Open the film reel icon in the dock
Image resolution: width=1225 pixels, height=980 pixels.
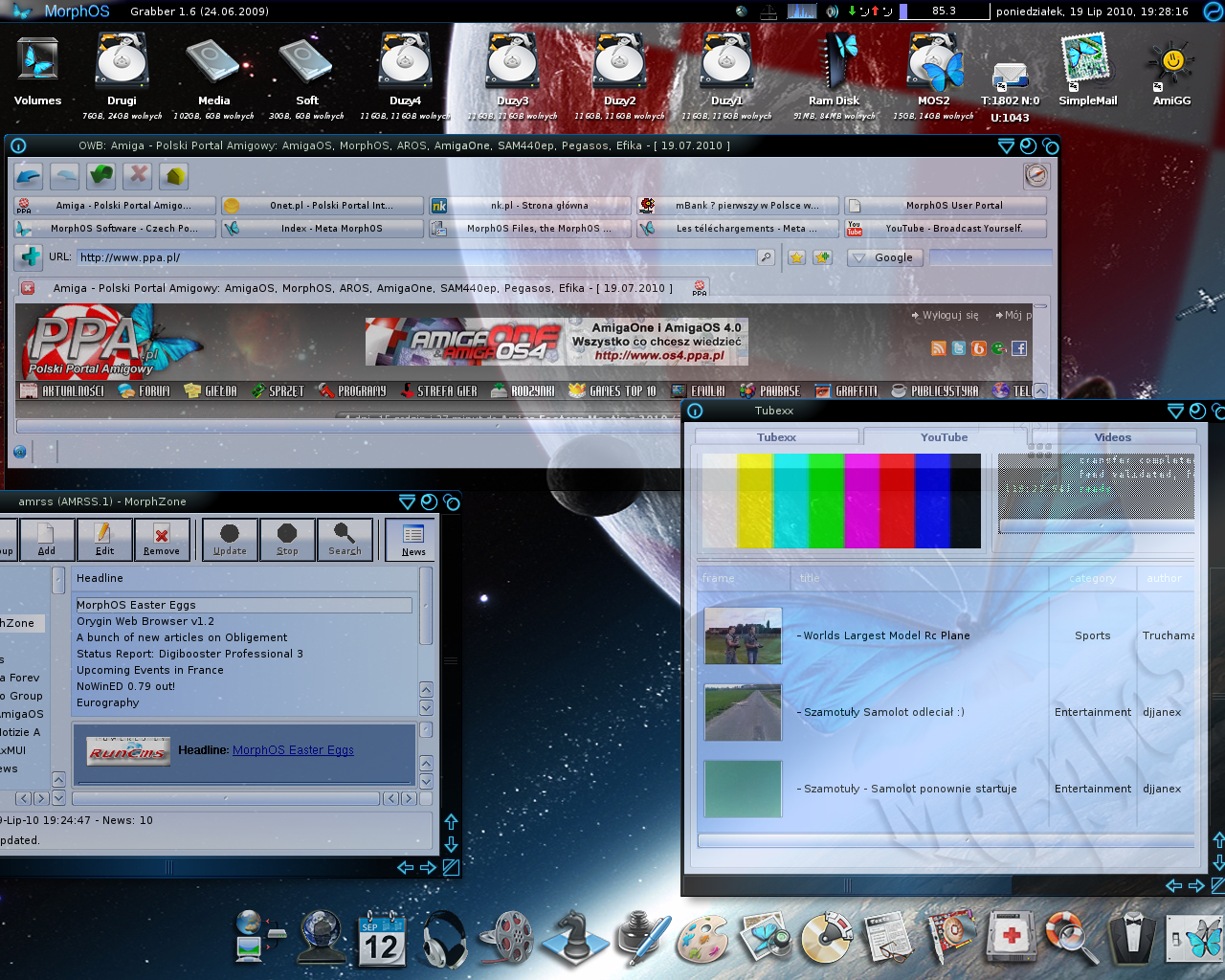pos(507,940)
